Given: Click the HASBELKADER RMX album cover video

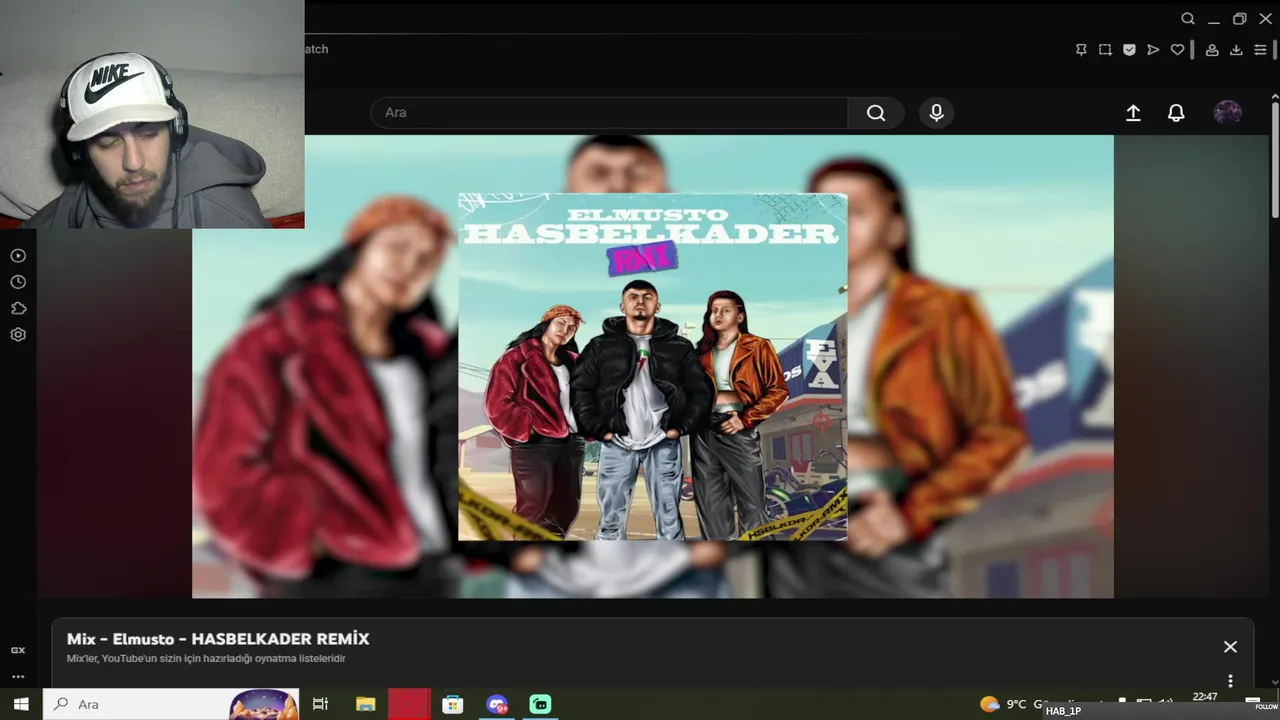Looking at the screenshot, I should 652,367.
